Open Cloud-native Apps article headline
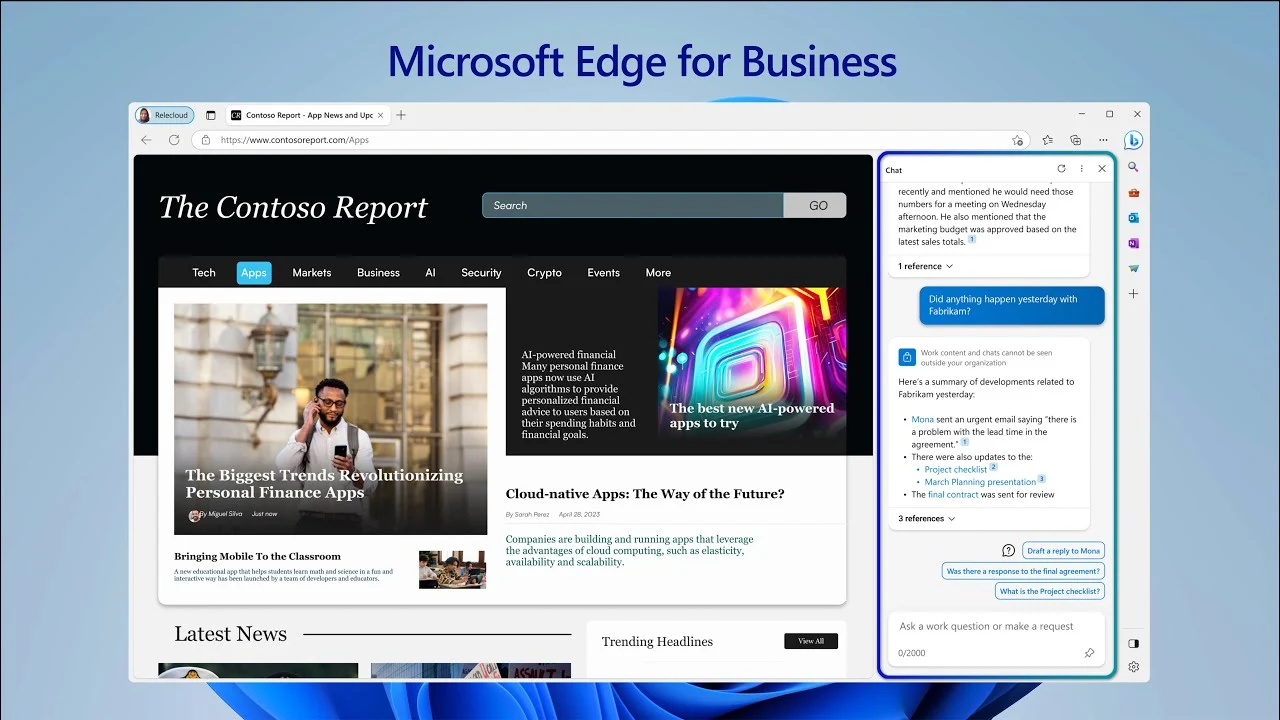 coord(645,494)
